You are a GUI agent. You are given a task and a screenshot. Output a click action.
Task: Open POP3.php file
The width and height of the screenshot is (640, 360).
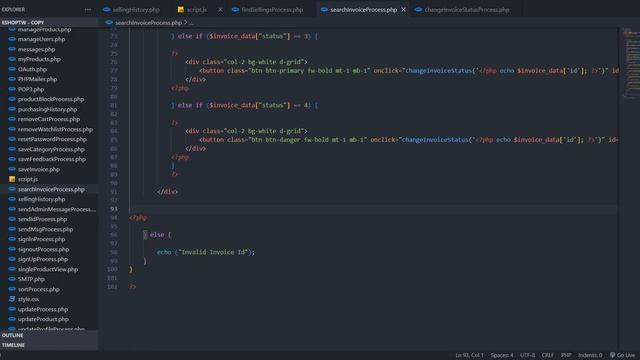pyautogui.click(x=31, y=89)
